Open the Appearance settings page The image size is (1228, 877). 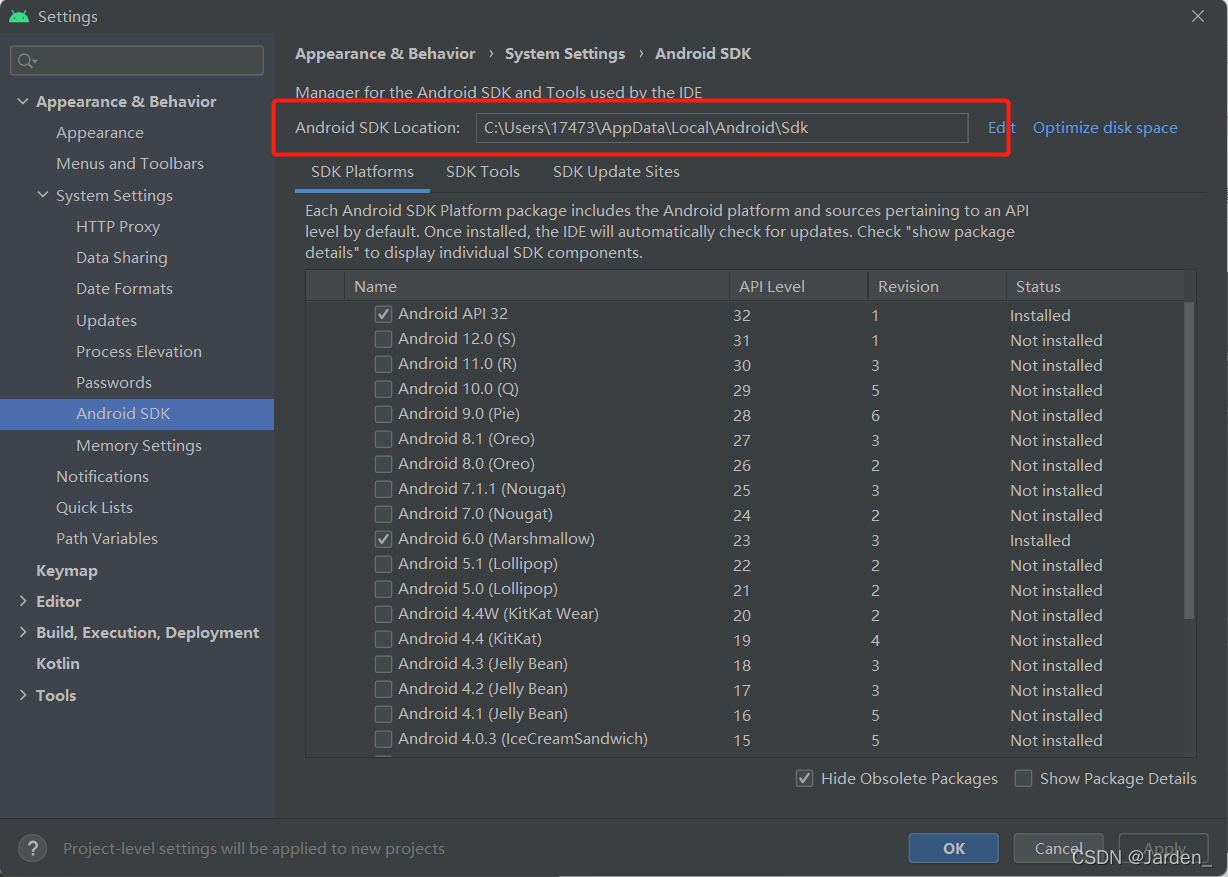100,132
